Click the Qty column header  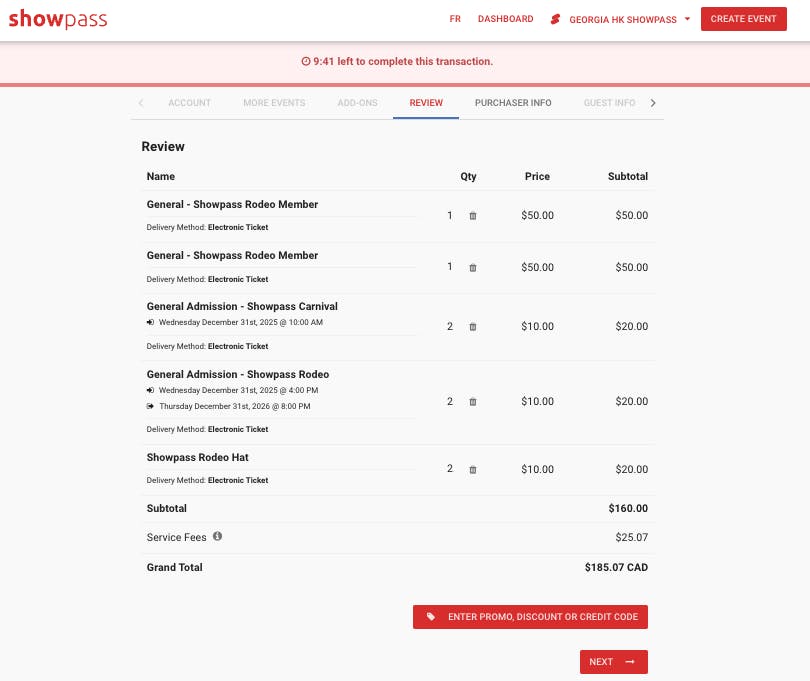coord(469,176)
